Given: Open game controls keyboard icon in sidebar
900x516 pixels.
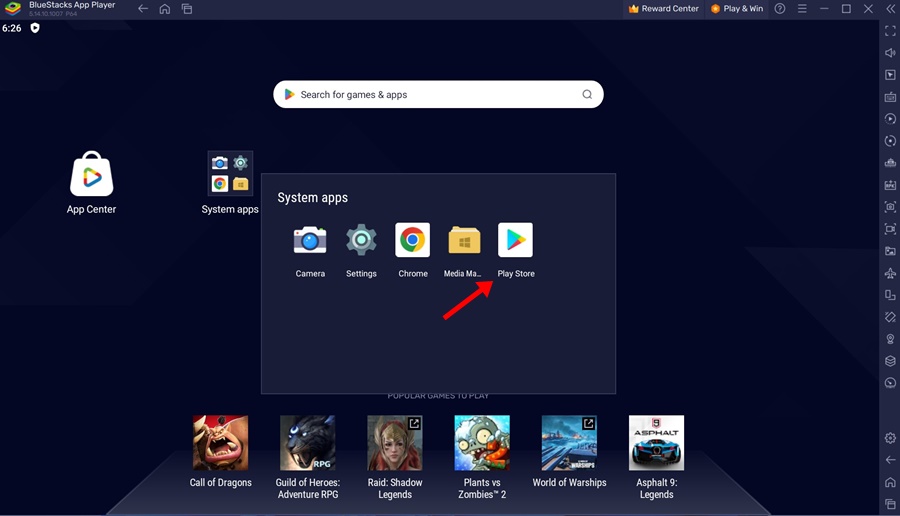Looking at the screenshot, I should 890,97.
